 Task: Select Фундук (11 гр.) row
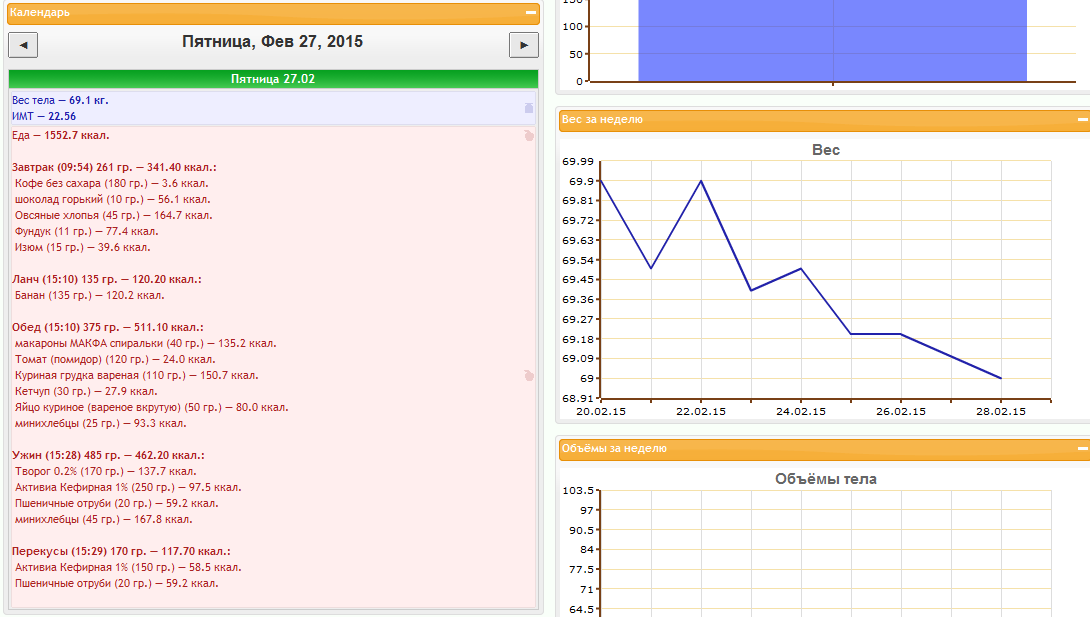86,231
